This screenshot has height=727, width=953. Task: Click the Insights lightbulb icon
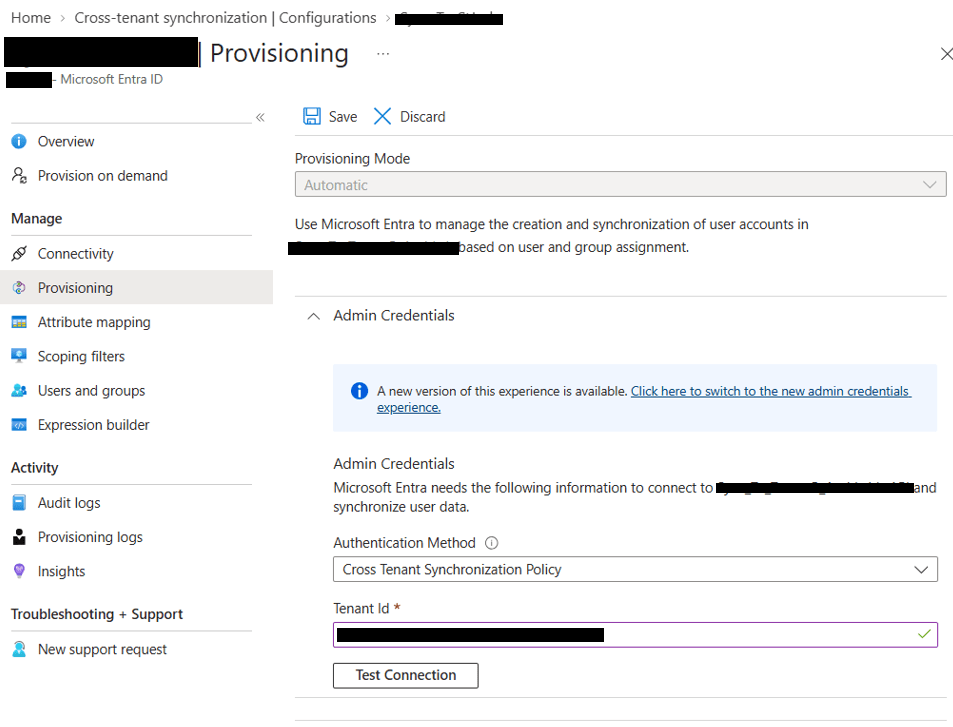coord(19,571)
